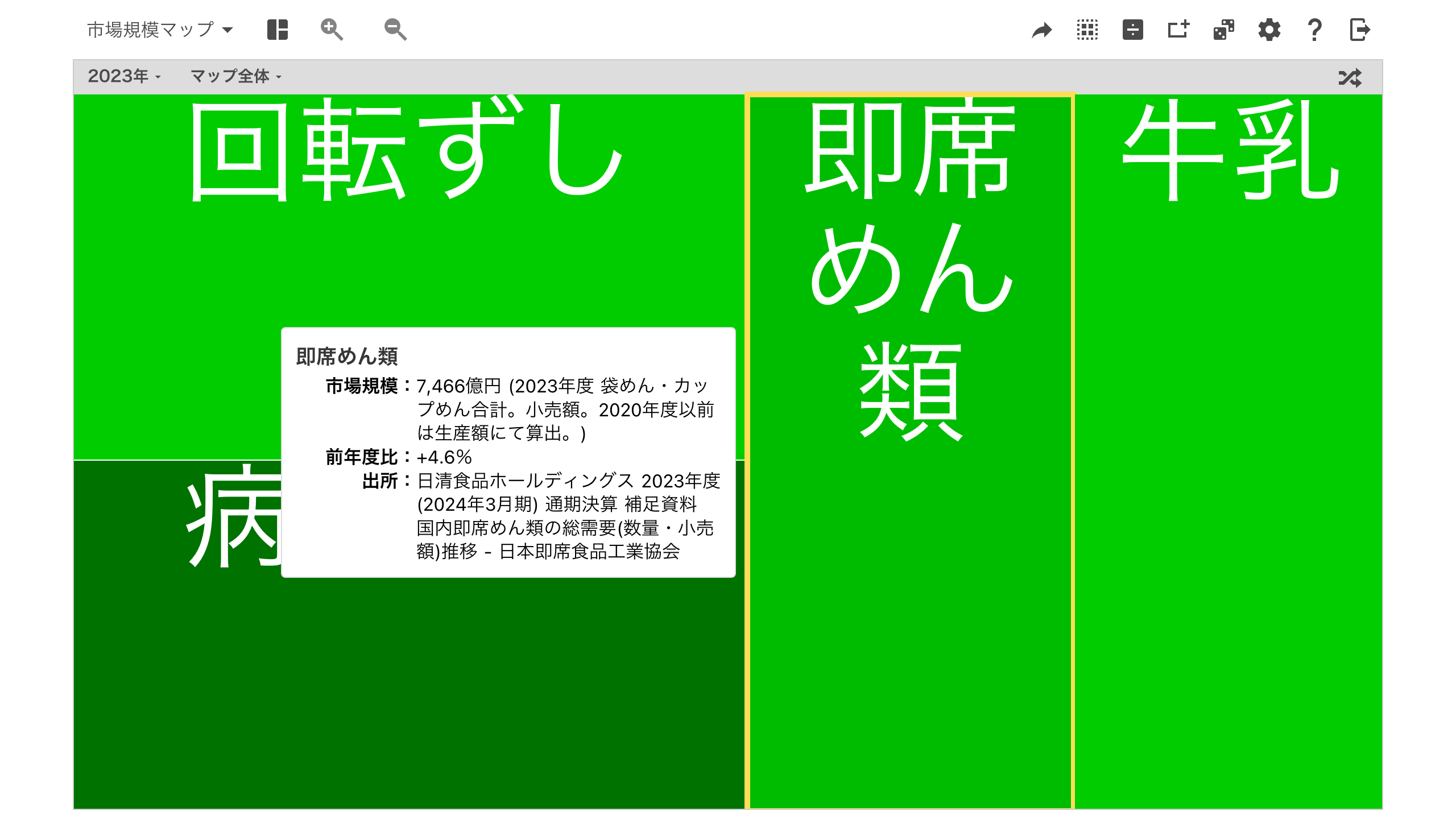Open the help question mark icon
This screenshot has height=819, width=1456.
click(1314, 30)
